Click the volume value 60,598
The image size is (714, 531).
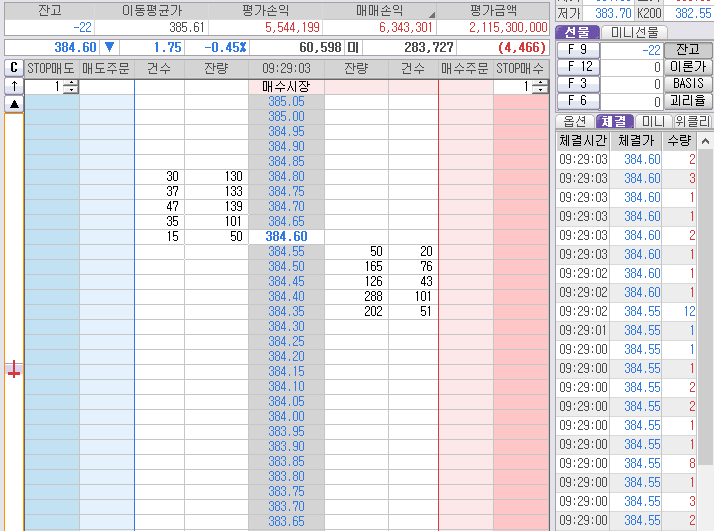(320, 47)
